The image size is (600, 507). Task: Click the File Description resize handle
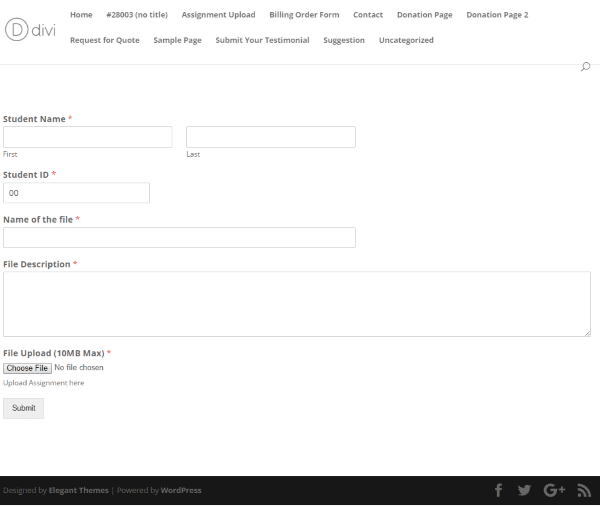[x=587, y=334]
